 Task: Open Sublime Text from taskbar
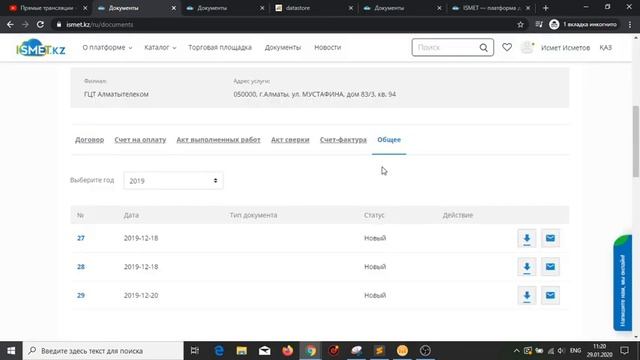(x=379, y=351)
